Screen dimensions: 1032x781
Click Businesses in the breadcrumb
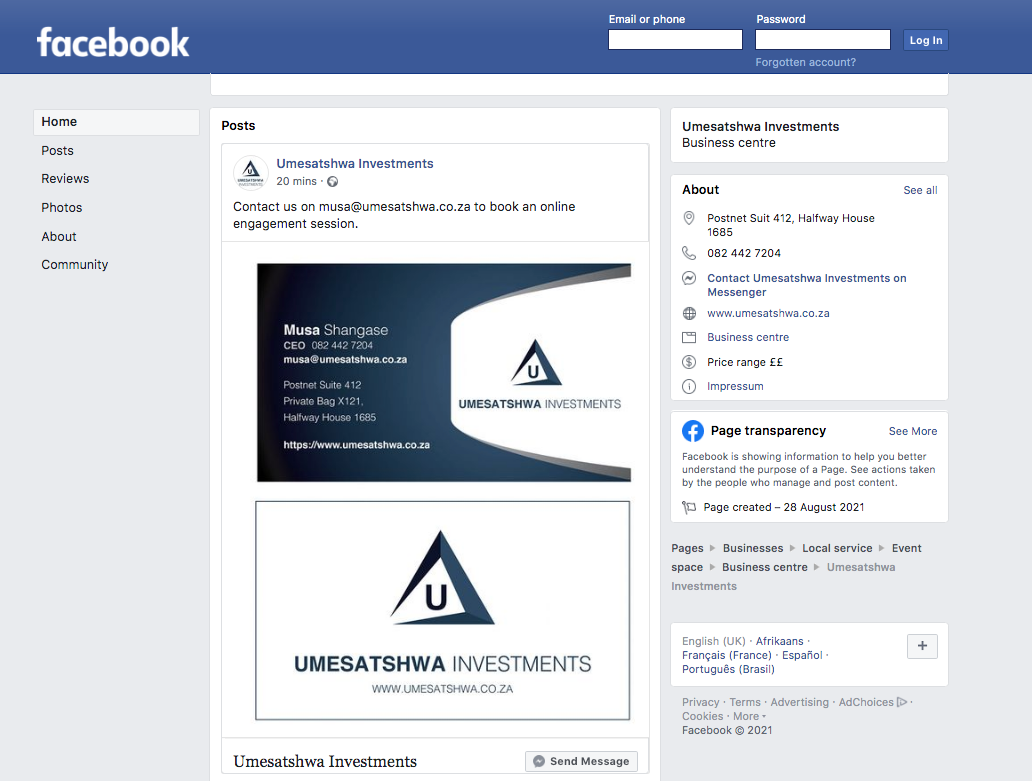pos(753,549)
